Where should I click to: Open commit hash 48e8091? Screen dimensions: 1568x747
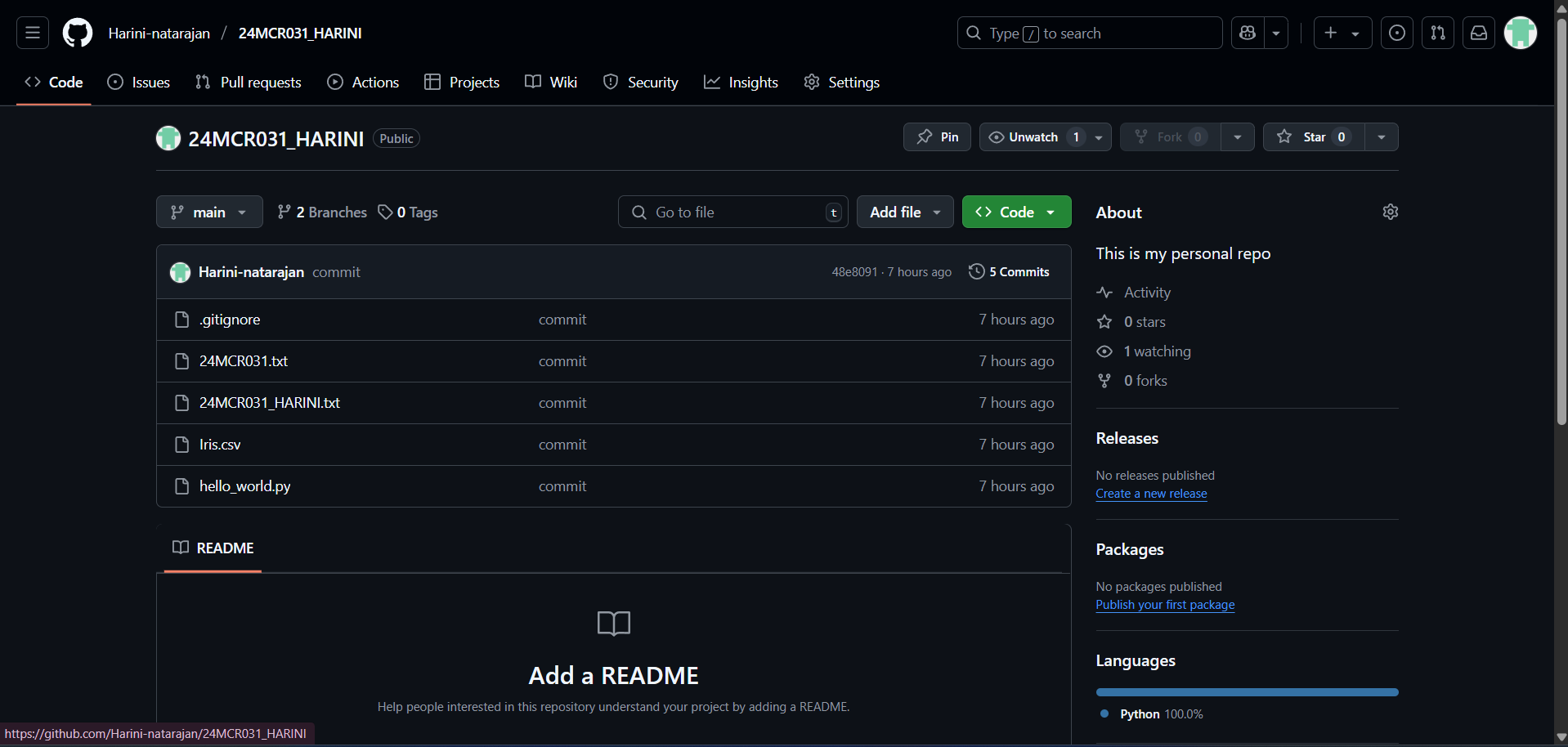[854, 272]
